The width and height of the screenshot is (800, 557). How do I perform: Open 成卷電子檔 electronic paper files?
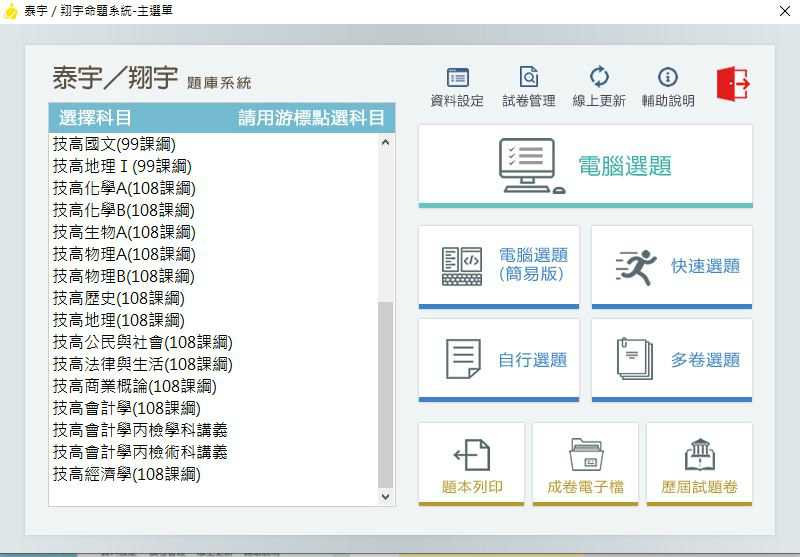(x=585, y=464)
